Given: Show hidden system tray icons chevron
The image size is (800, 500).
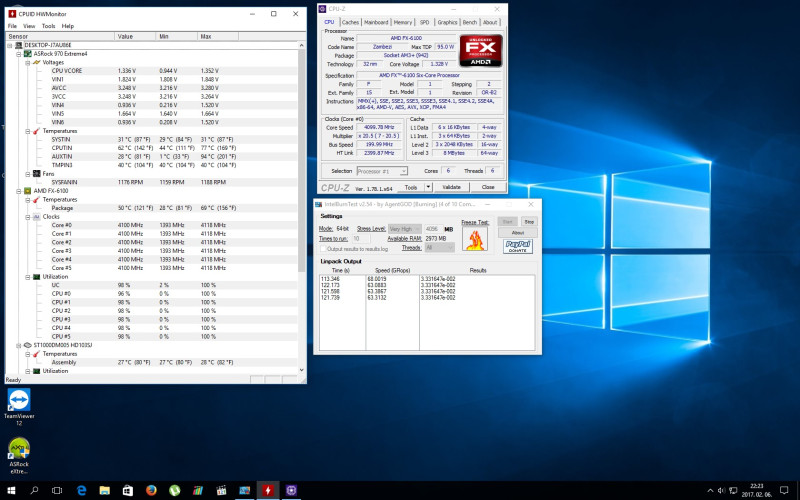Looking at the screenshot, I should [x=710, y=491].
